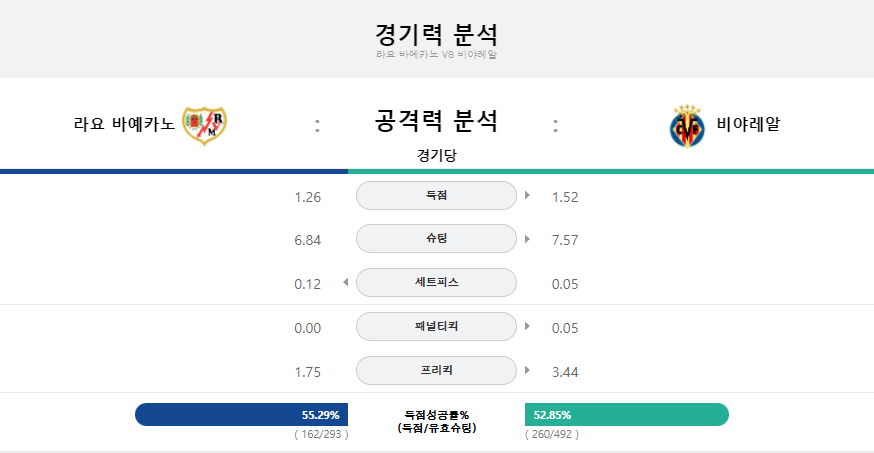The image size is (874, 453).
Task: Click the blue 55.29% success rate bar
Action: click(x=241, y=415)
